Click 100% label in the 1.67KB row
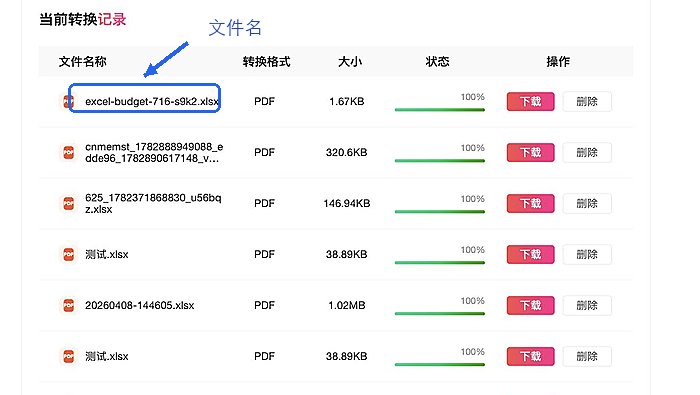The image size is (700, 395). 473,97
